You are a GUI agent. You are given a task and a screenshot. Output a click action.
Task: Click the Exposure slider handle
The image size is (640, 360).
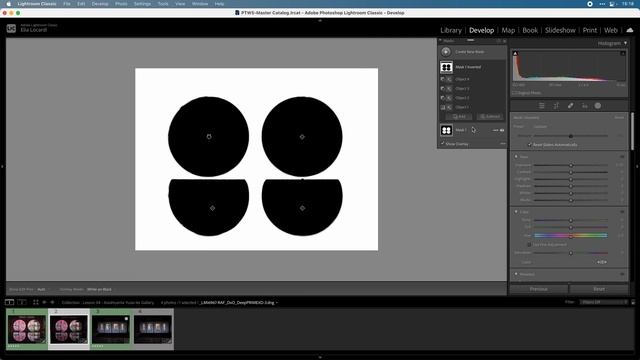[x=571, y=165]
